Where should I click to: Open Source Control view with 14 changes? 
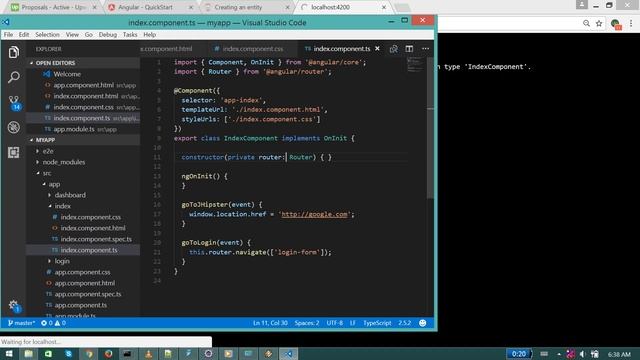pyautogui.click(x=14, y=102)
